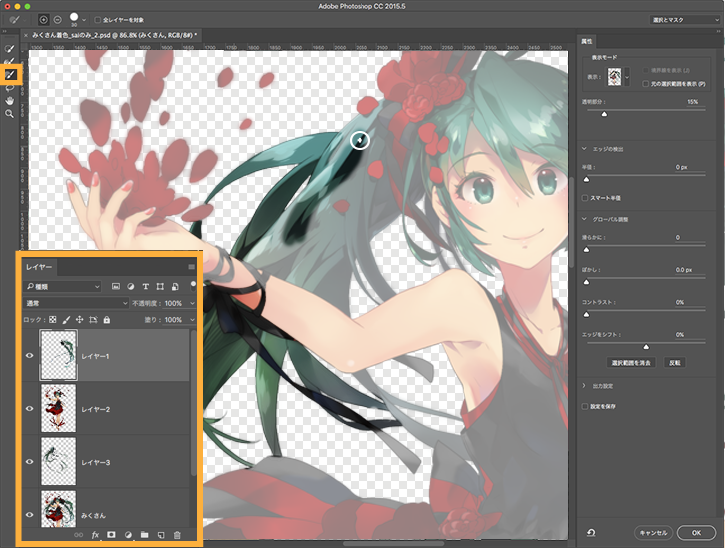
Task: Enable the スマート半径 checkbox
Action: (x=585, y=198)
